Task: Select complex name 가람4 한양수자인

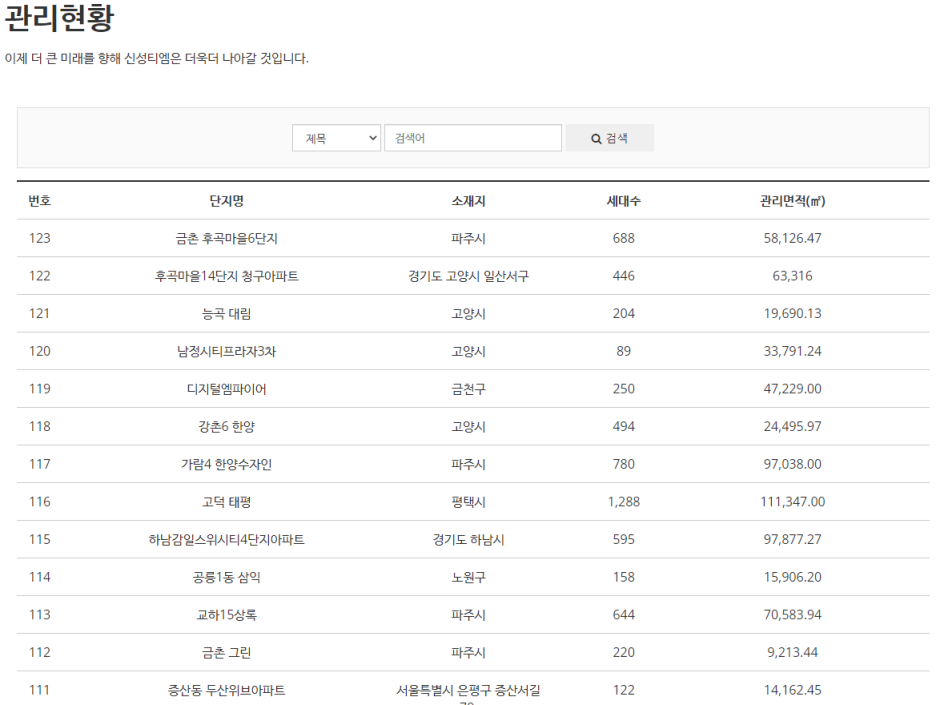Action: 226,464
